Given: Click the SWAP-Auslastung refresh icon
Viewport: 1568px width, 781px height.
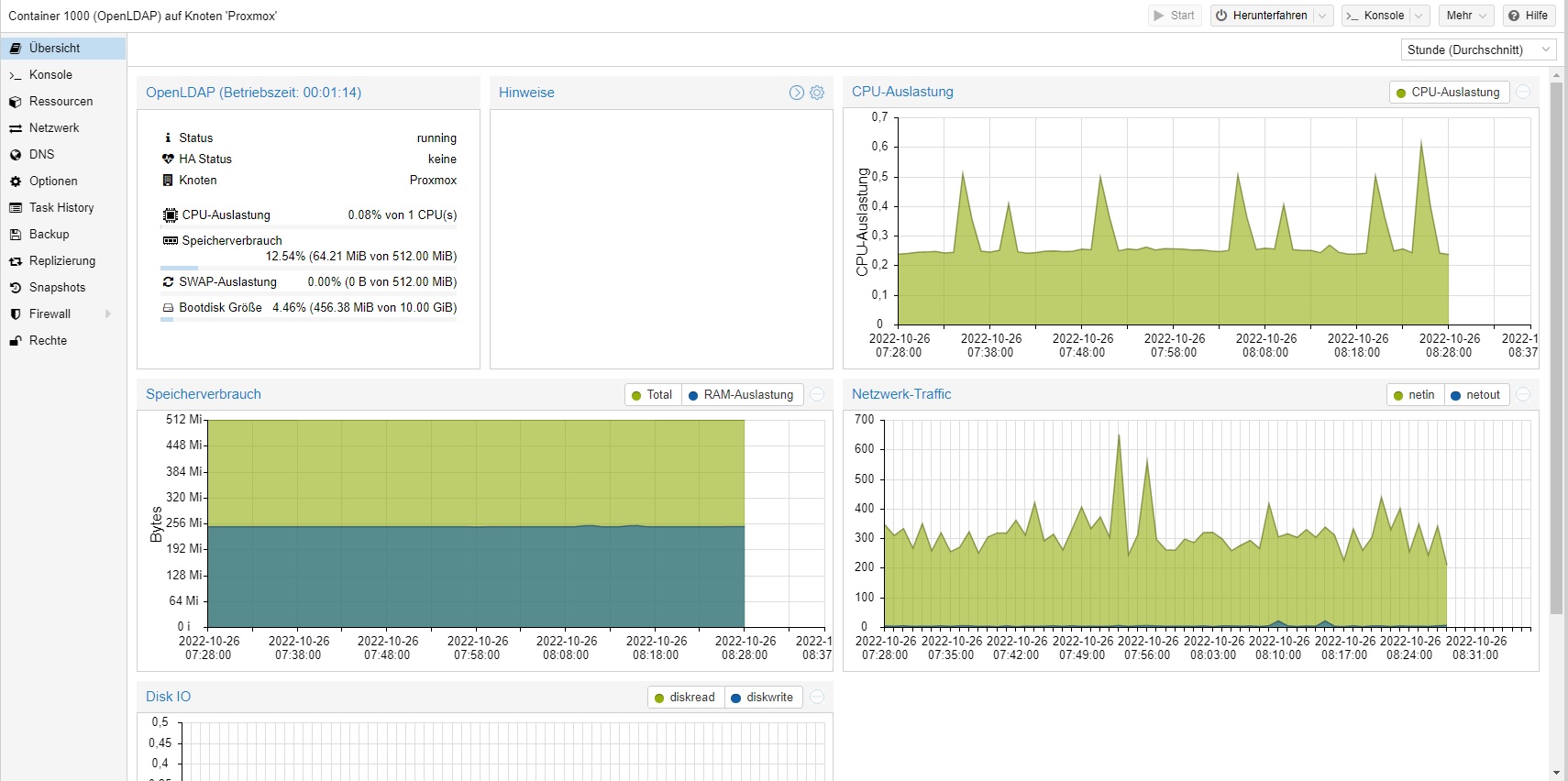Looking at the screenshot, I should click(x=168, y=281).
